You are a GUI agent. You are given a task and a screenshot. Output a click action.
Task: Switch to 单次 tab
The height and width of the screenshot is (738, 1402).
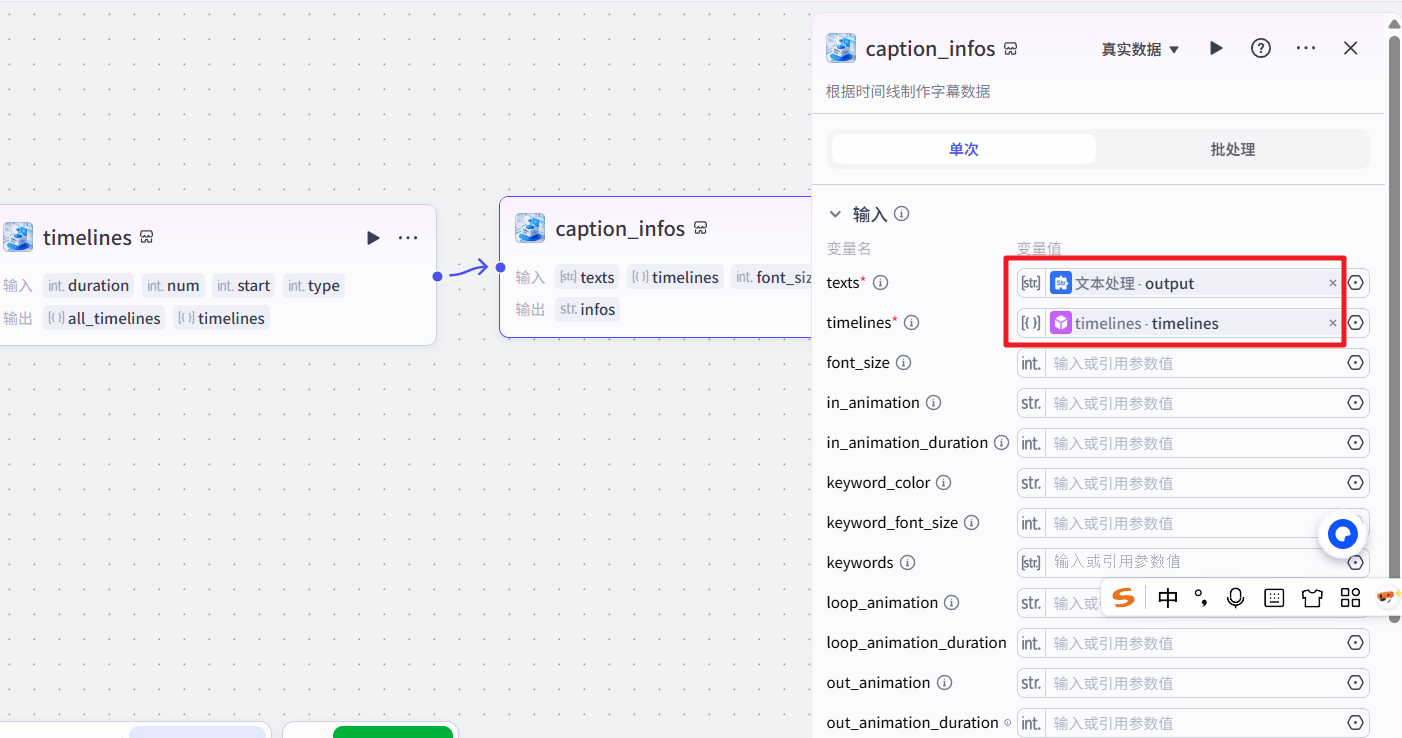(x=963, y=149)
